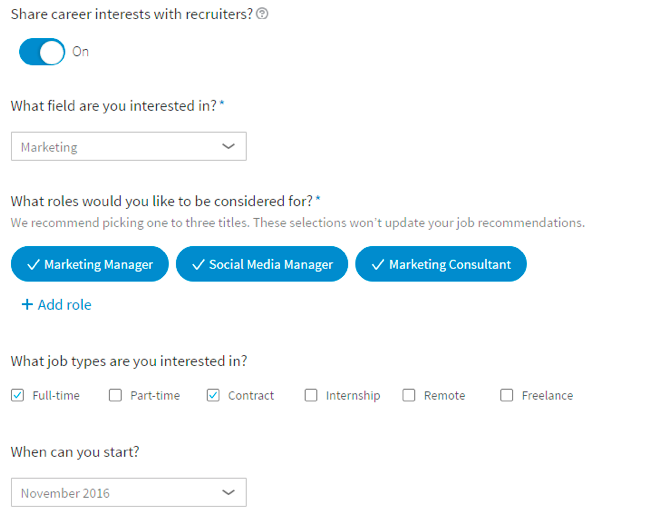Remove the Social Media Manager role
The image size is (648, 517).
[262, 264]
